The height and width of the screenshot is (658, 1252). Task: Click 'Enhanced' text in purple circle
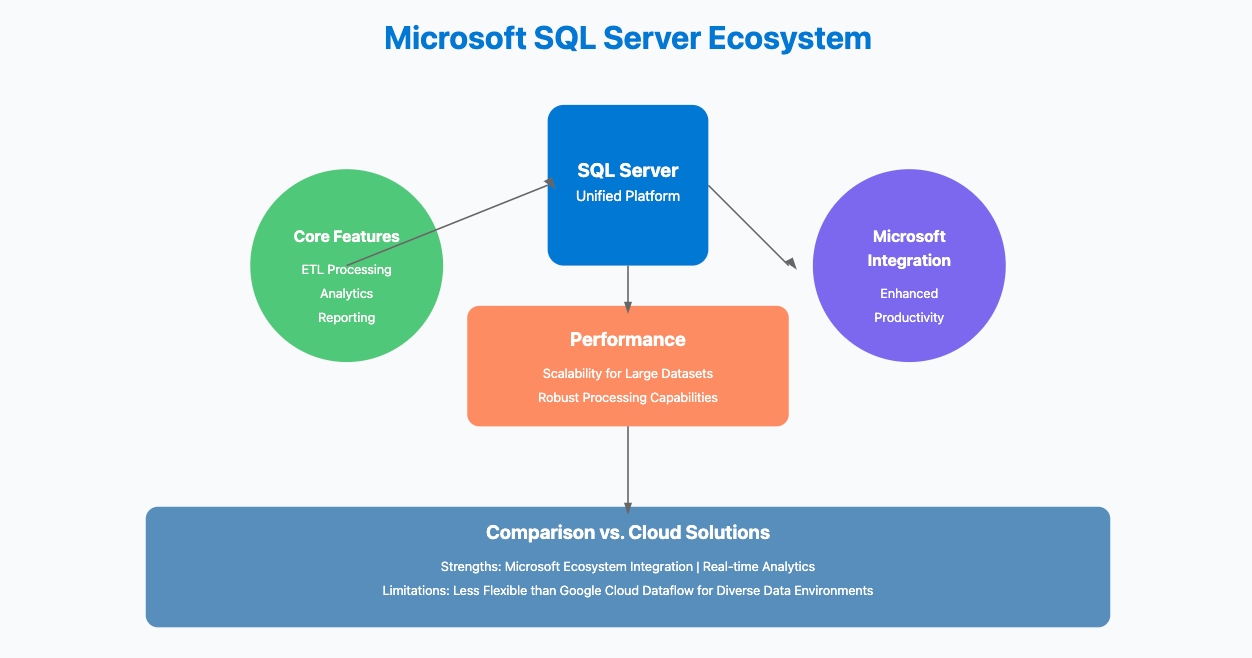pos(909,294)
